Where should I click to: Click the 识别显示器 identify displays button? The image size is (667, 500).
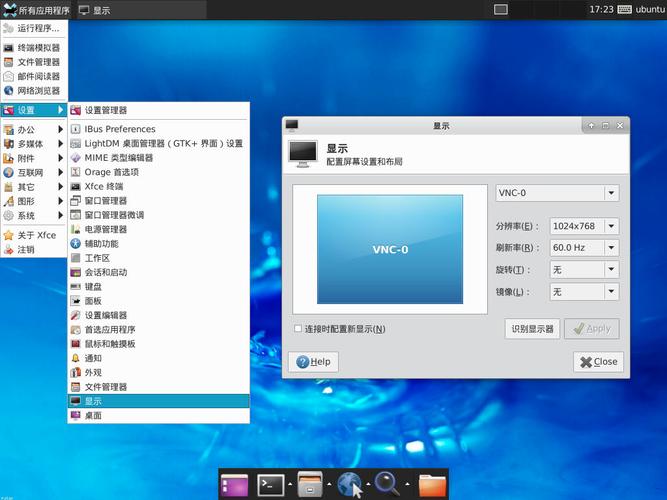[x=532, y=329]
